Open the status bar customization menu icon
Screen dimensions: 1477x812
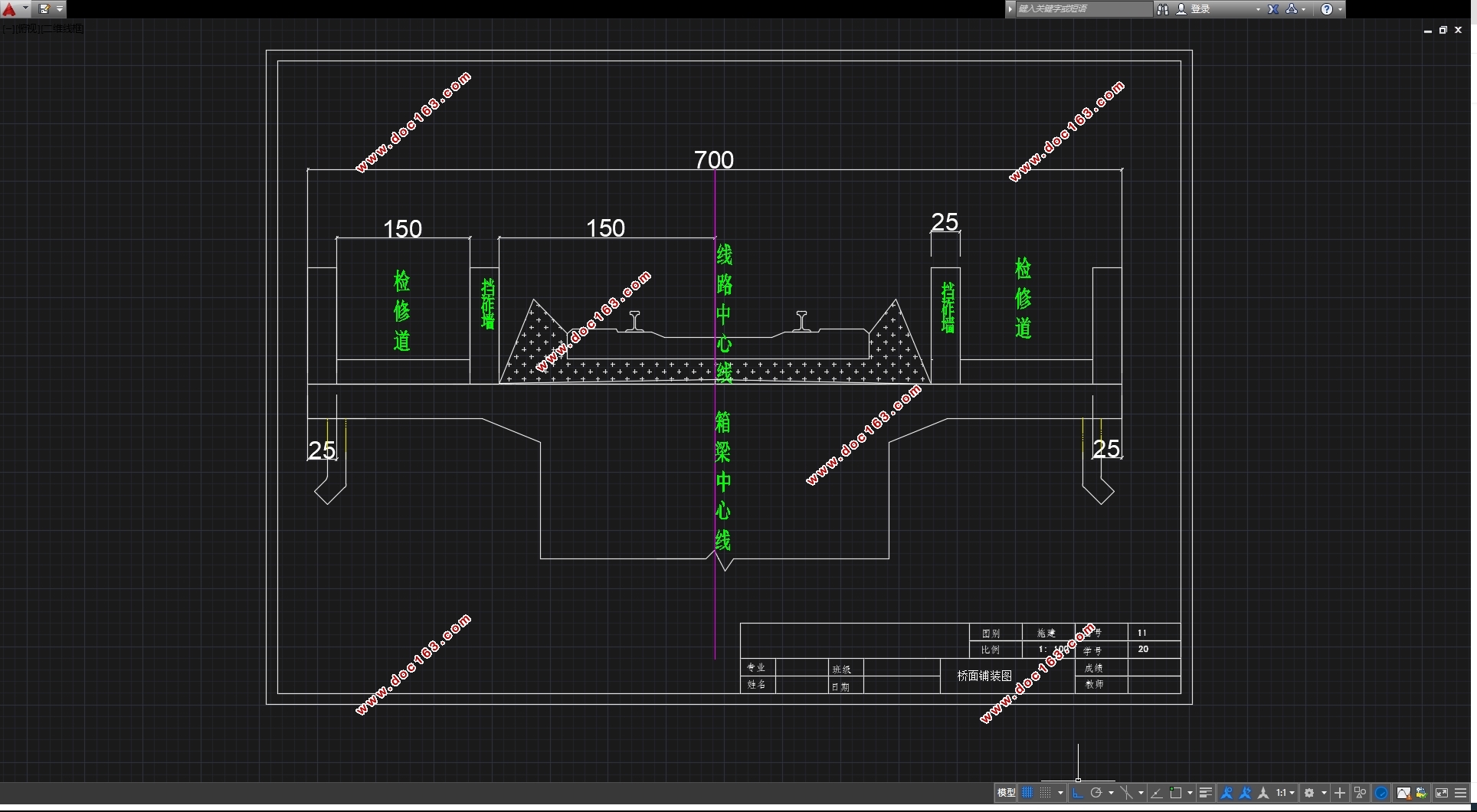point(1461,793)
